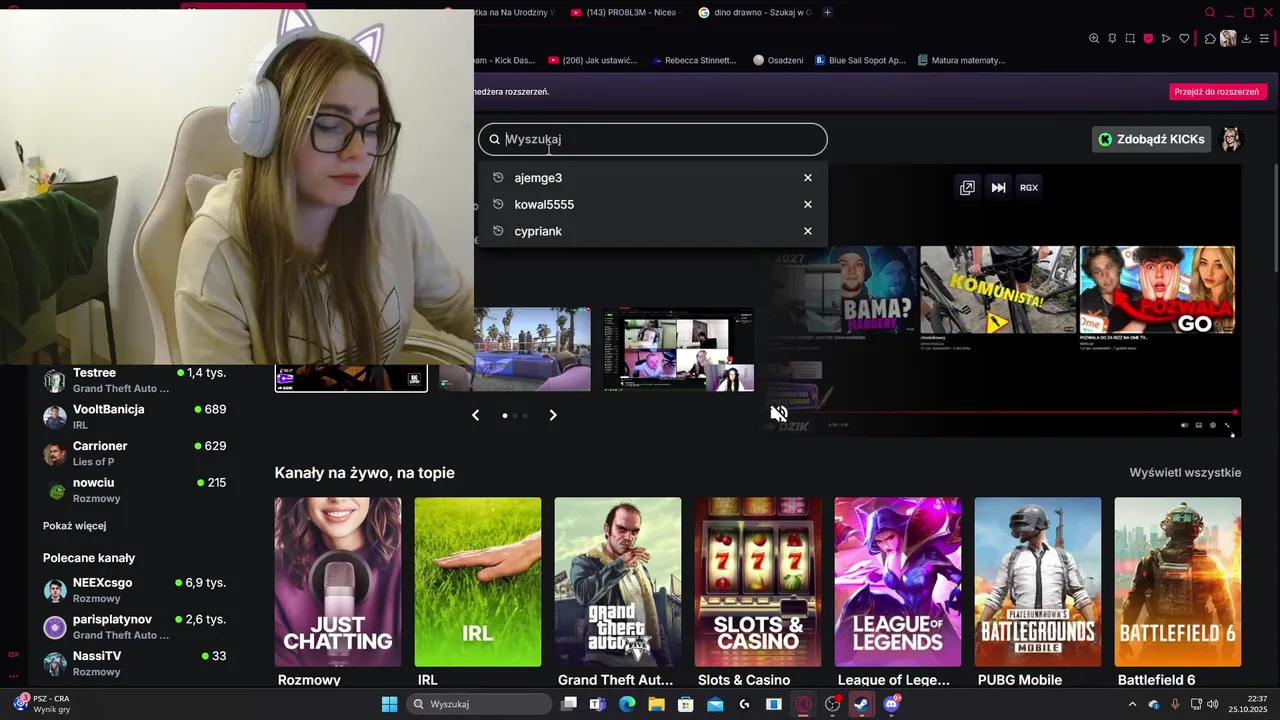Click the red video progress bar

point(1004,412)
